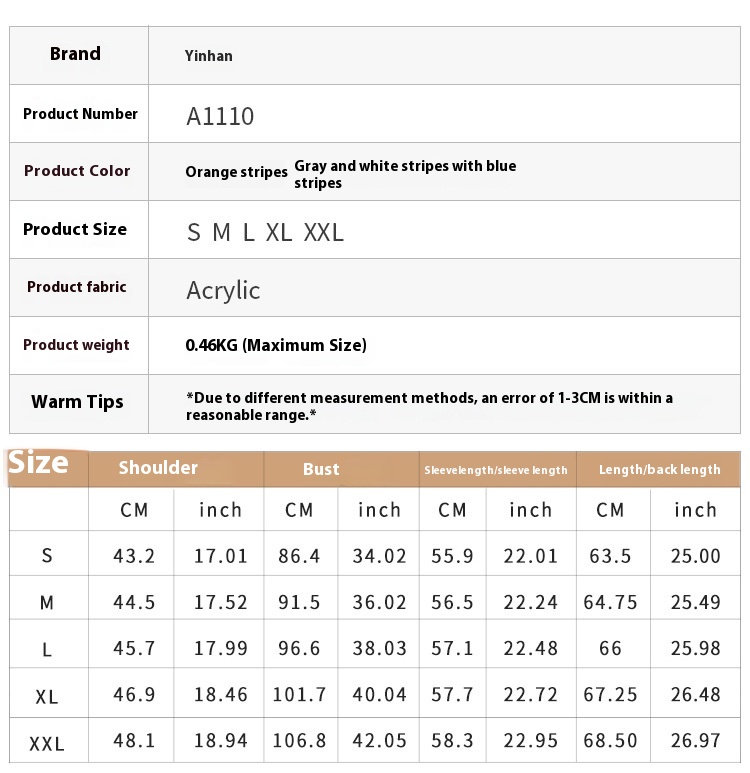Screen dimensions: 750x773
Task: Select the Bust column header
Action: coord(321,469)
